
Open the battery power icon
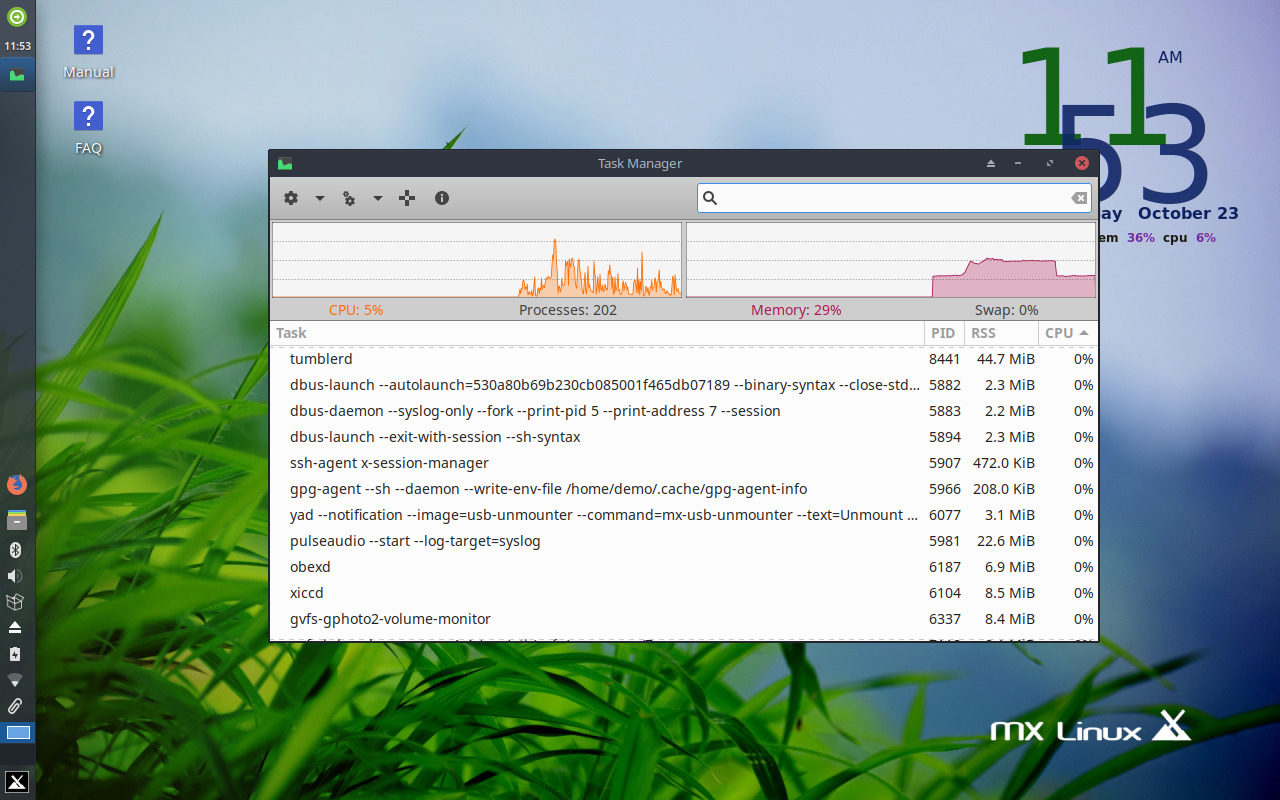coord(15,654)
